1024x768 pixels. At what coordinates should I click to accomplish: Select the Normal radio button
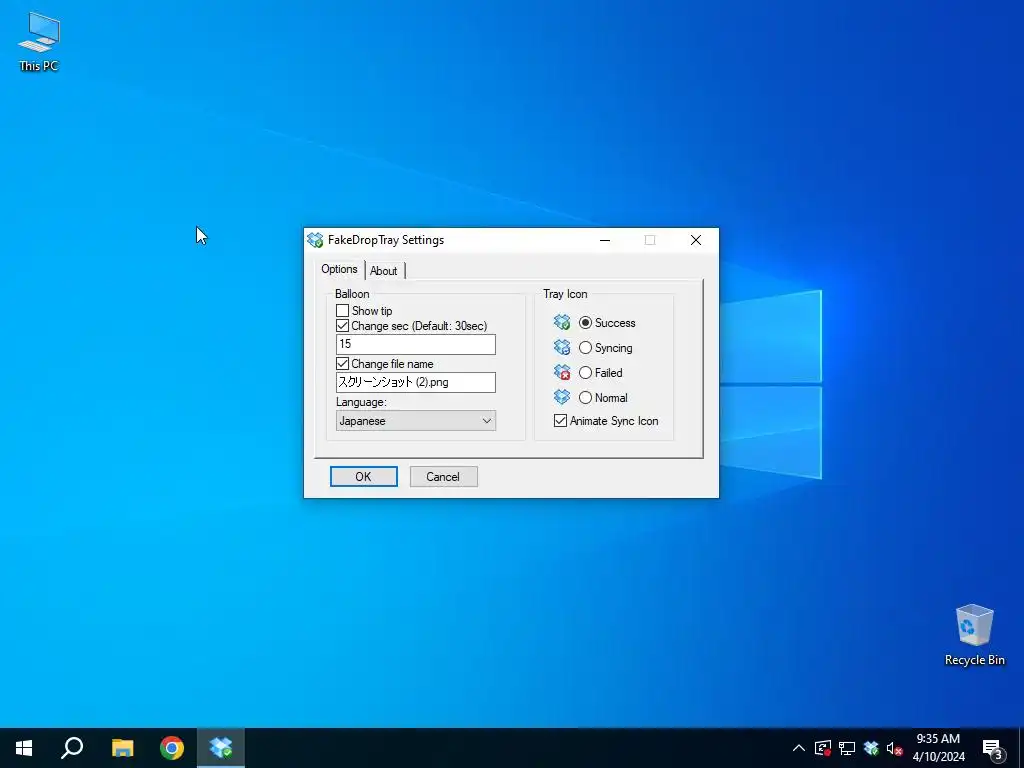tap(585, 397)
